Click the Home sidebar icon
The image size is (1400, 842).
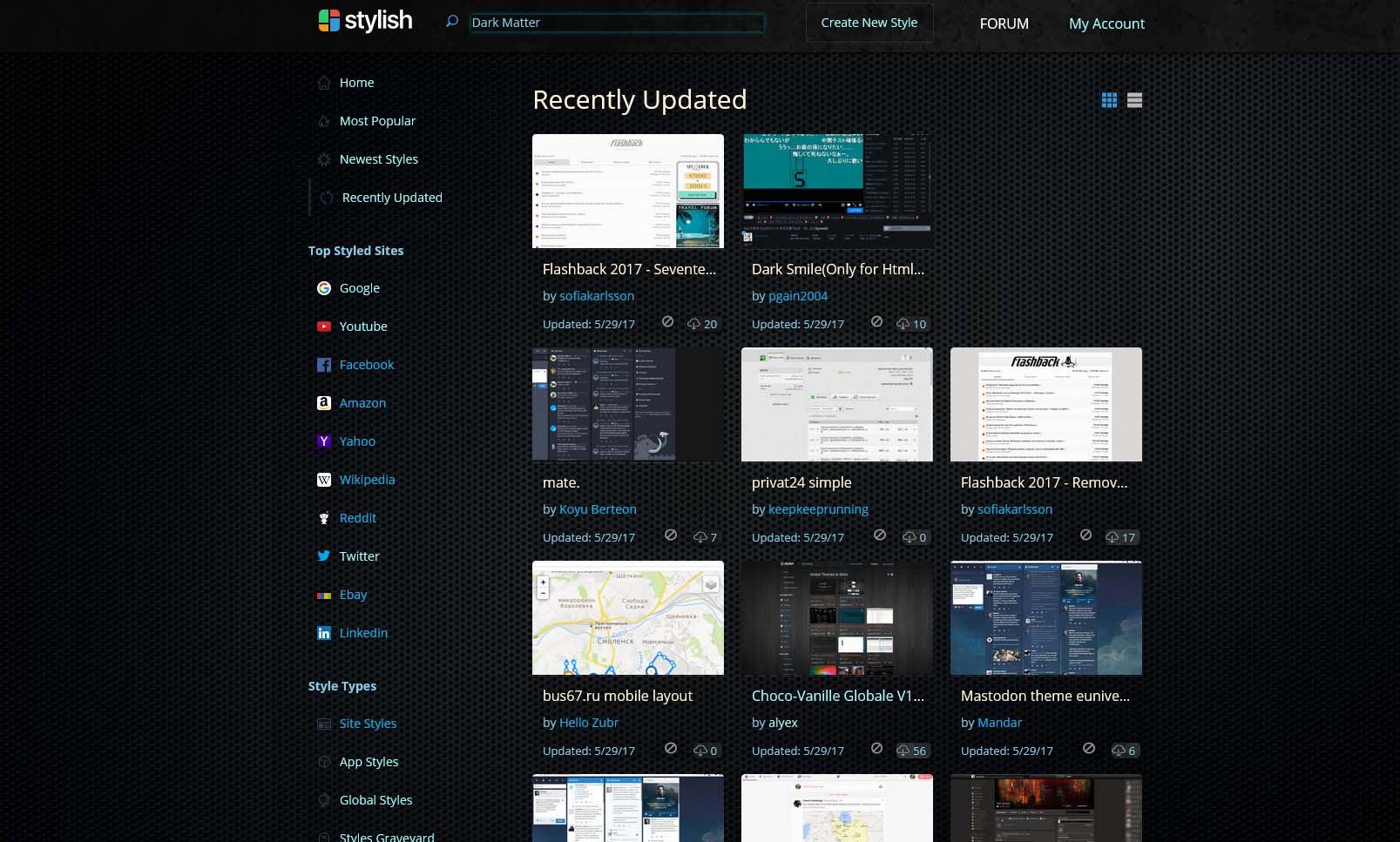click(324, 83)
